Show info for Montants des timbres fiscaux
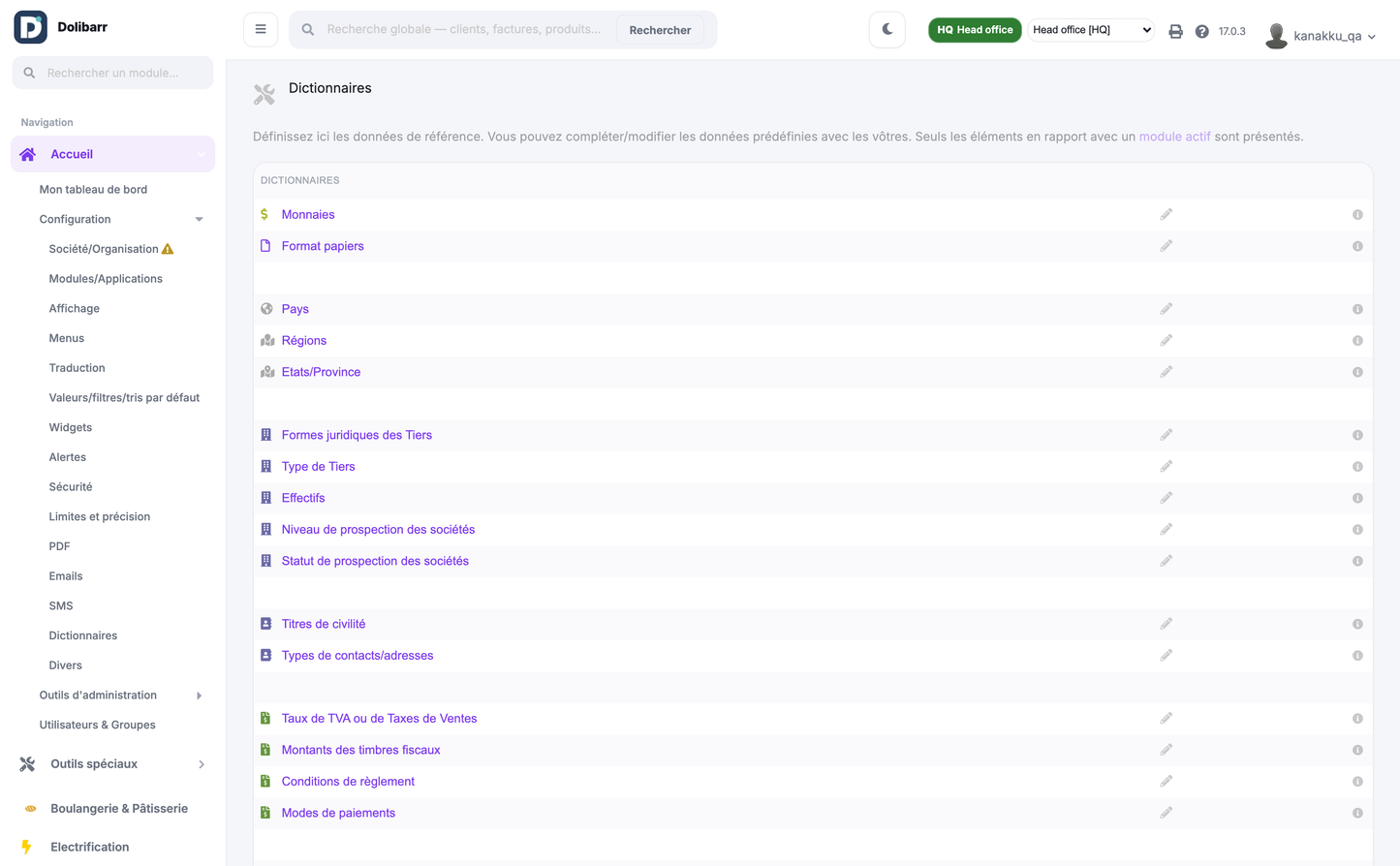1400x866 pixels. click(1357, 750)
